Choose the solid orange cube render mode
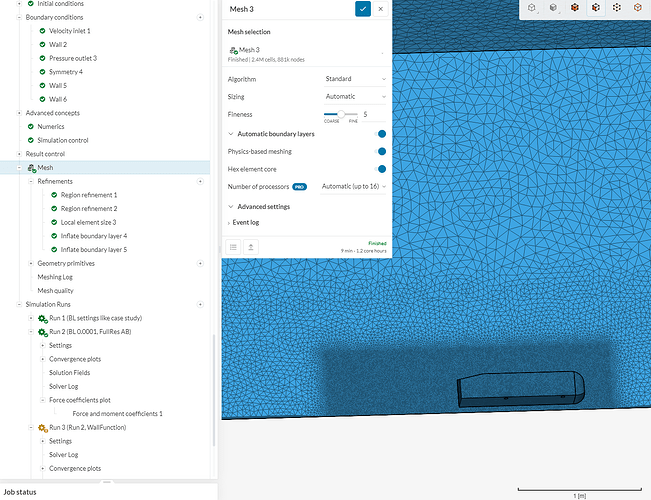The width and height of the screenshot is (651, 500). (575, 7)
